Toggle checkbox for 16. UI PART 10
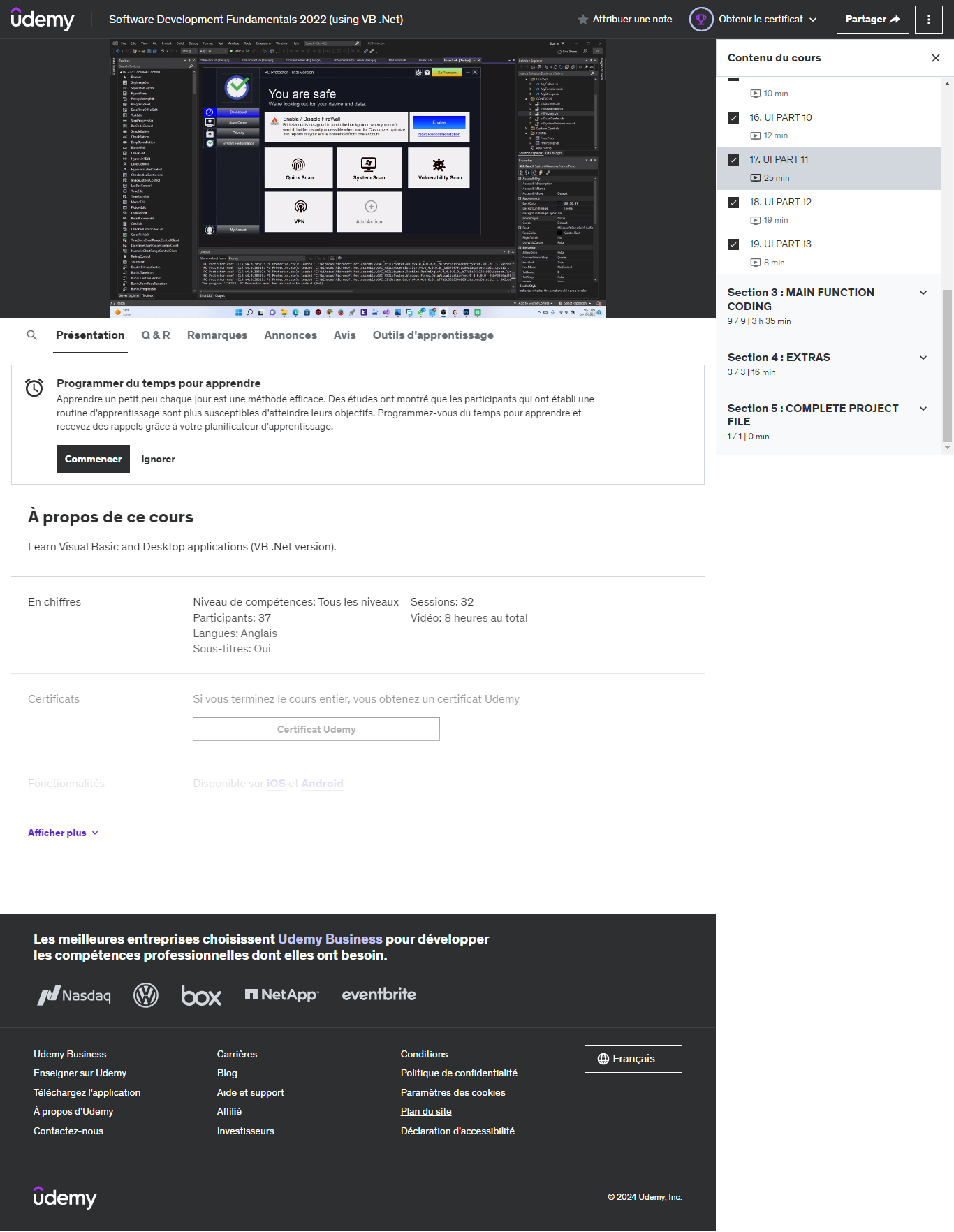Viewport: 954px width, 1232px height. [x=733, y=118]
